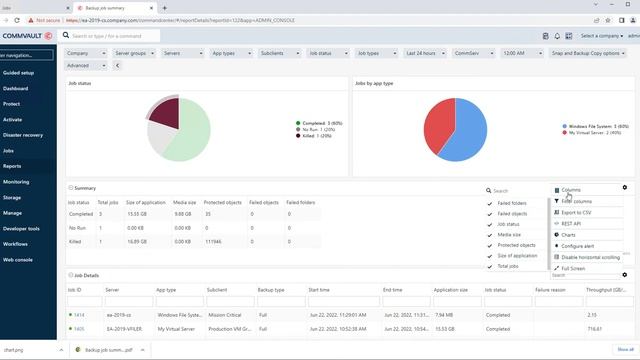Open the Job Details gear settings icon
This screenshot has width=640, height=360.
tap(624, 275)
